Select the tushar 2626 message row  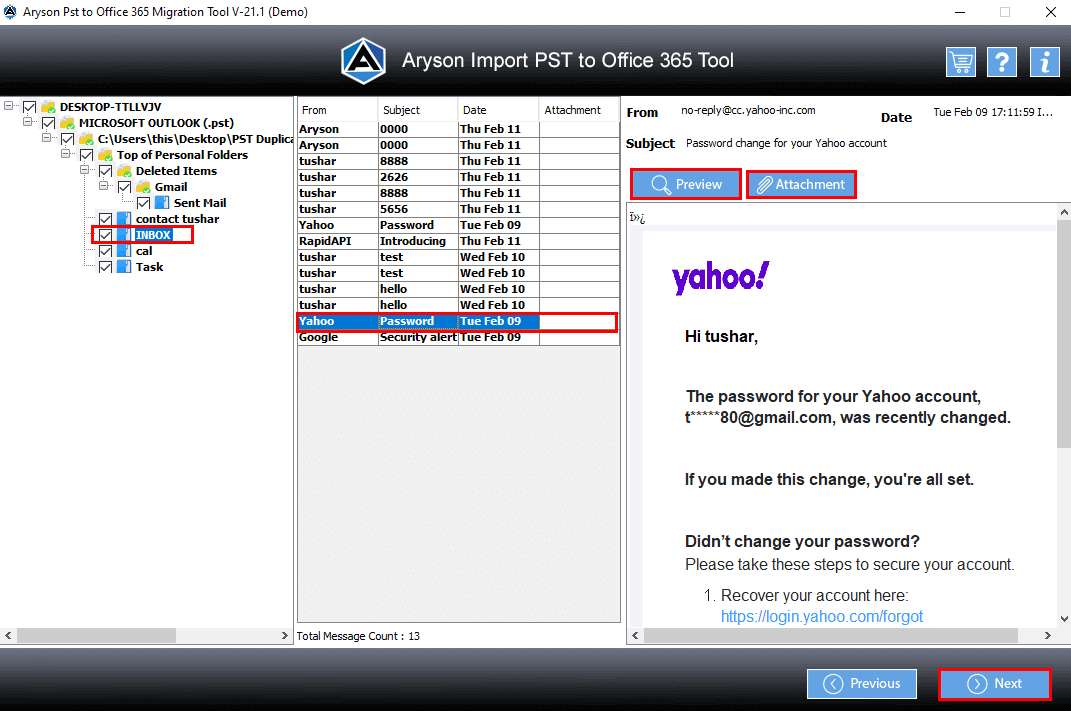pyautogui.click(x=458, y=177)
